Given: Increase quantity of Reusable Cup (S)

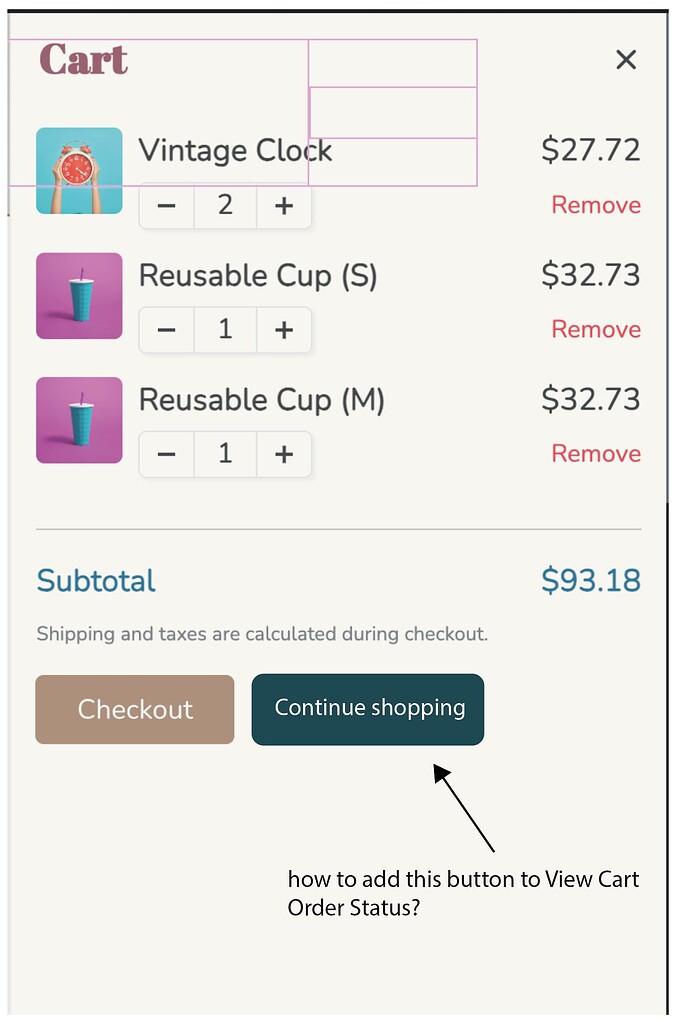Looking at the screenshot, I should click(x=284, y=330).
